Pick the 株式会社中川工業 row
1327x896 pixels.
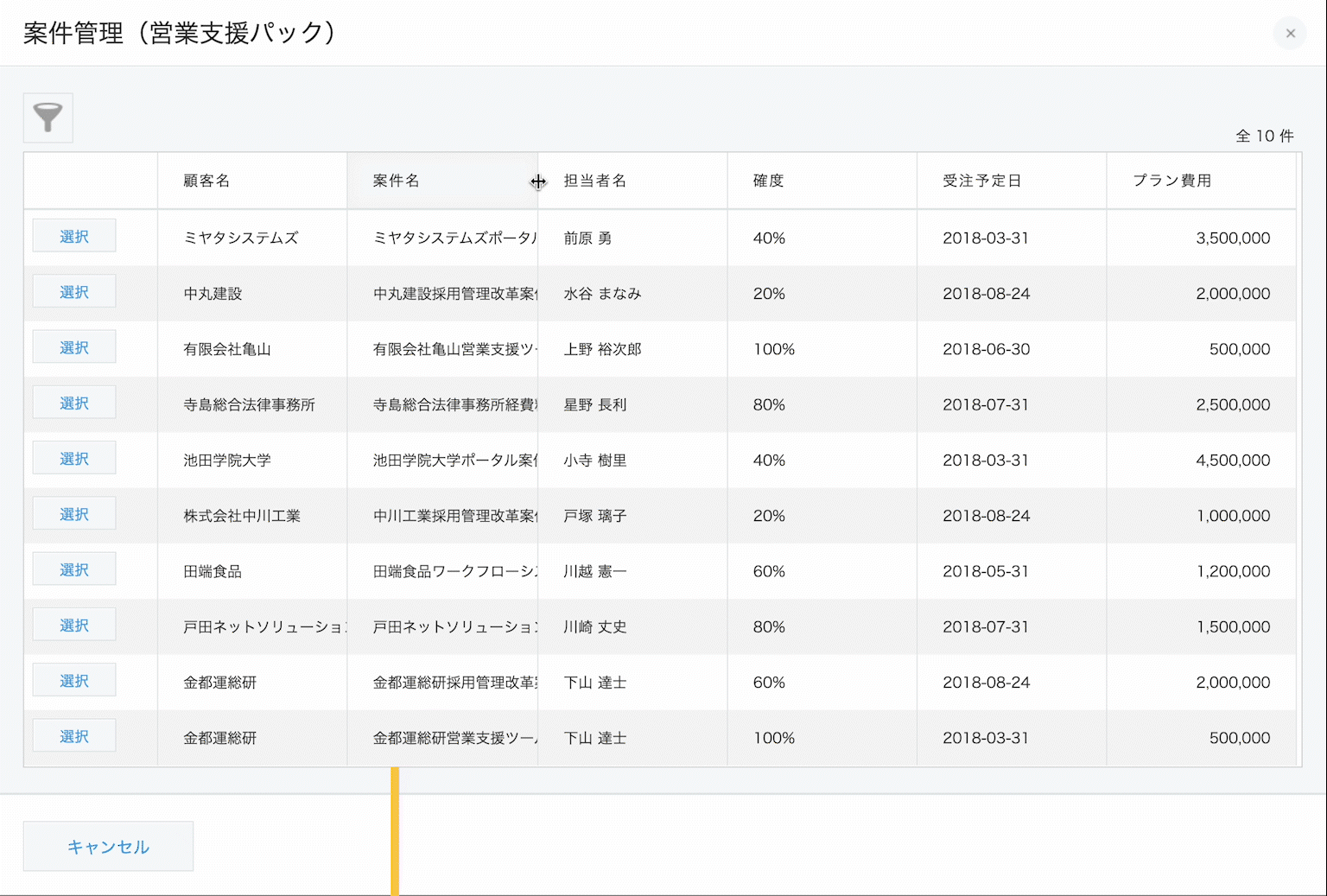click(73, 512)
